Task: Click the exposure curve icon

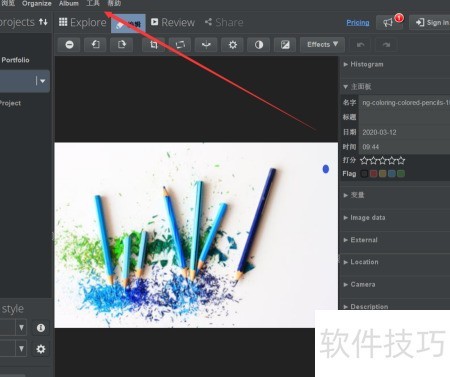Action: (x=285, y=45)
